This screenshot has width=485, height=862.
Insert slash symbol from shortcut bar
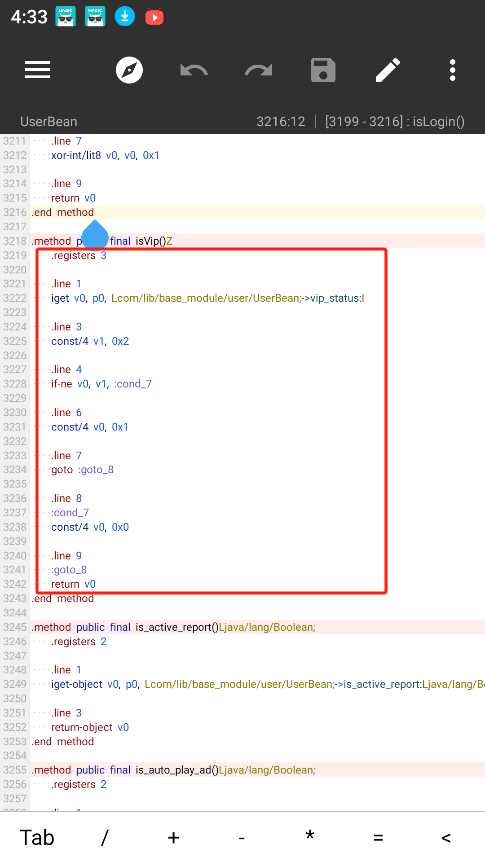click(104, 837)
